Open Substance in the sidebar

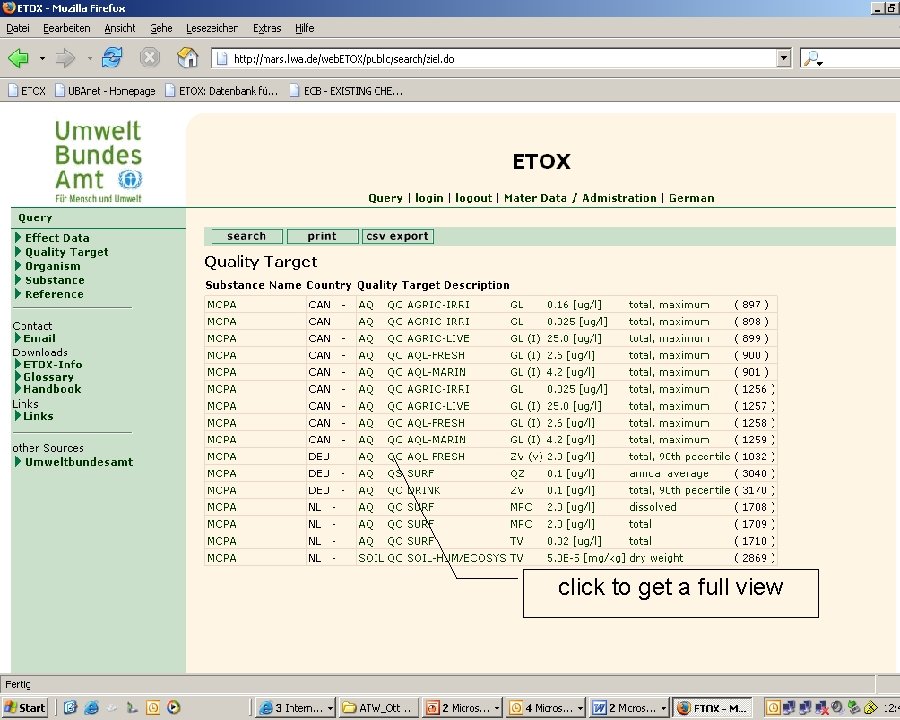pyautogui.click(x=55, y=280)
